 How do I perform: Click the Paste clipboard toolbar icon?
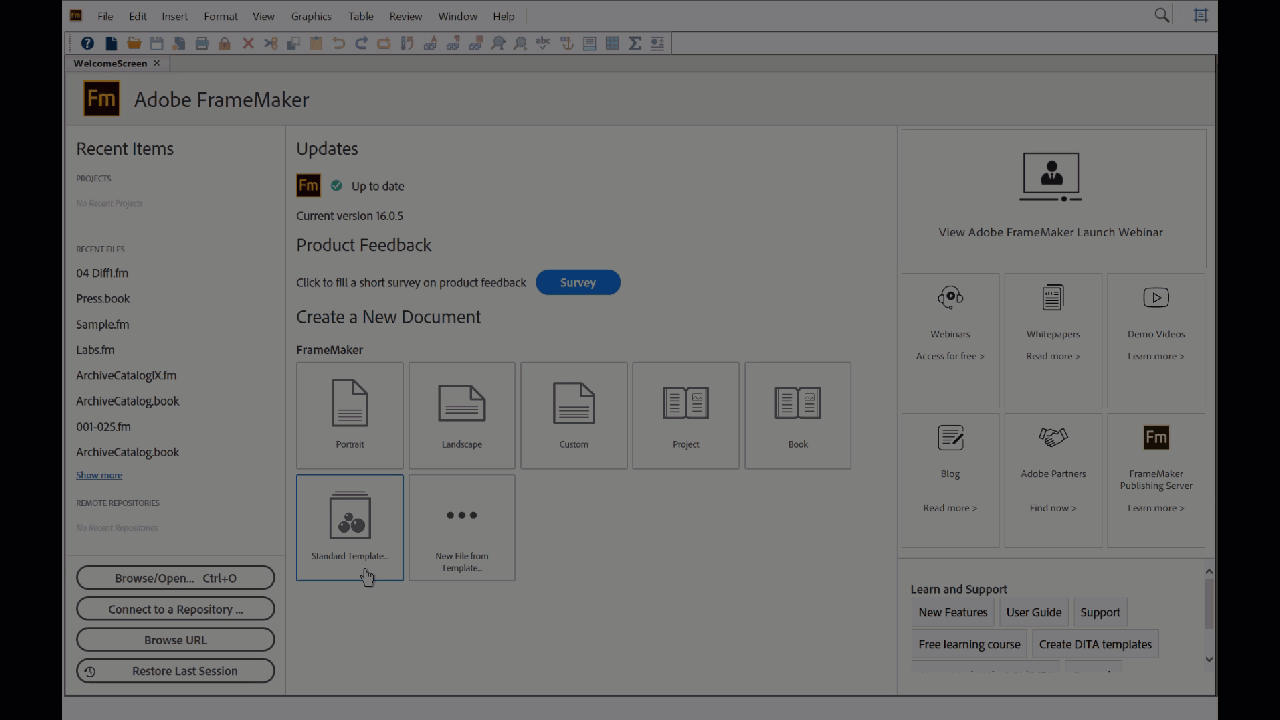coord(316,43)
